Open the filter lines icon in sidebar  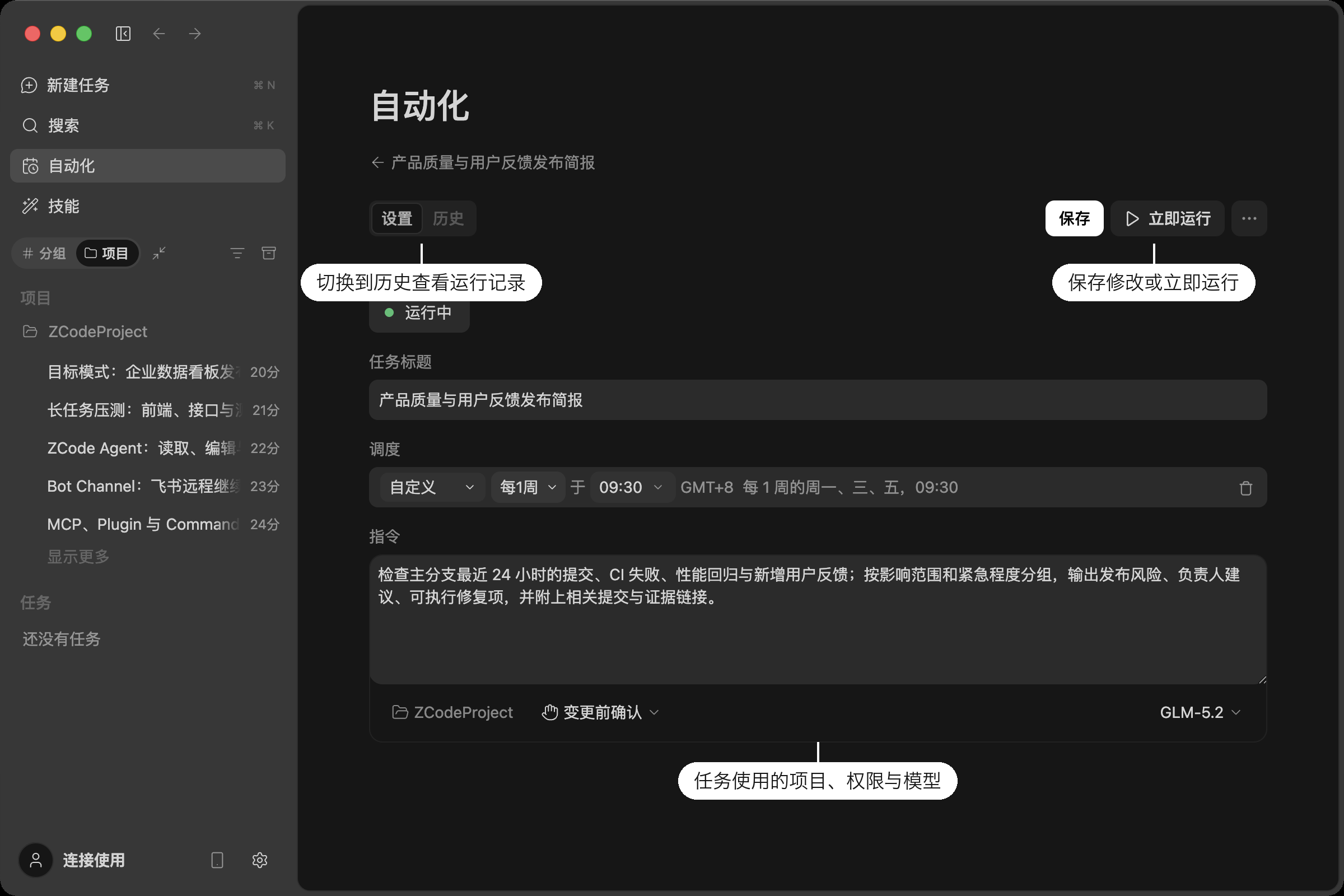pos(237,253)
